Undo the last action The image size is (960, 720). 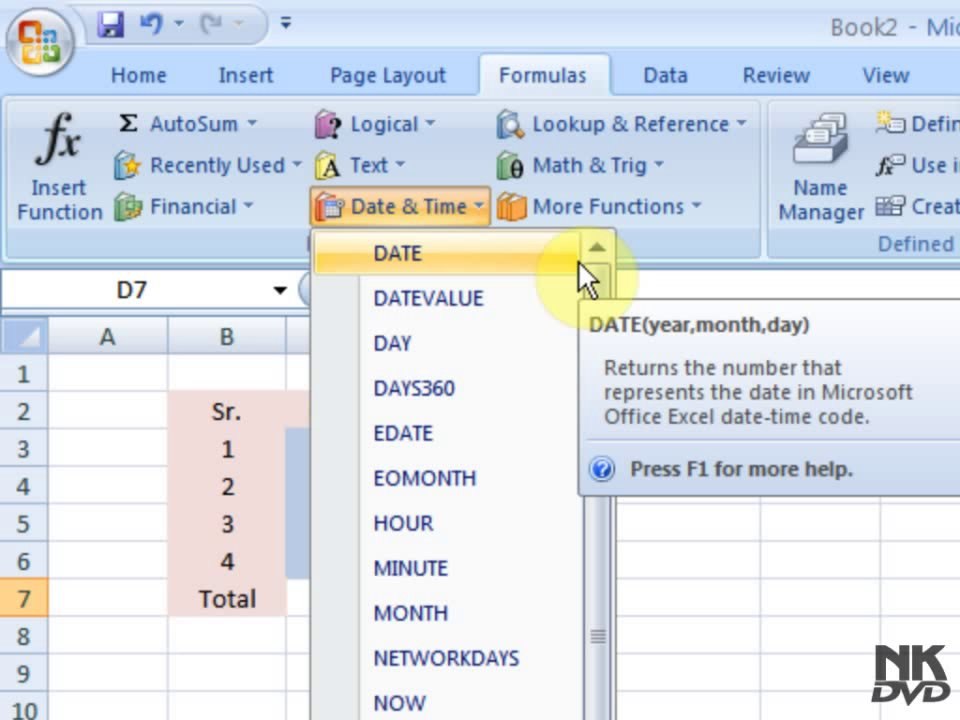coord(151,24)
